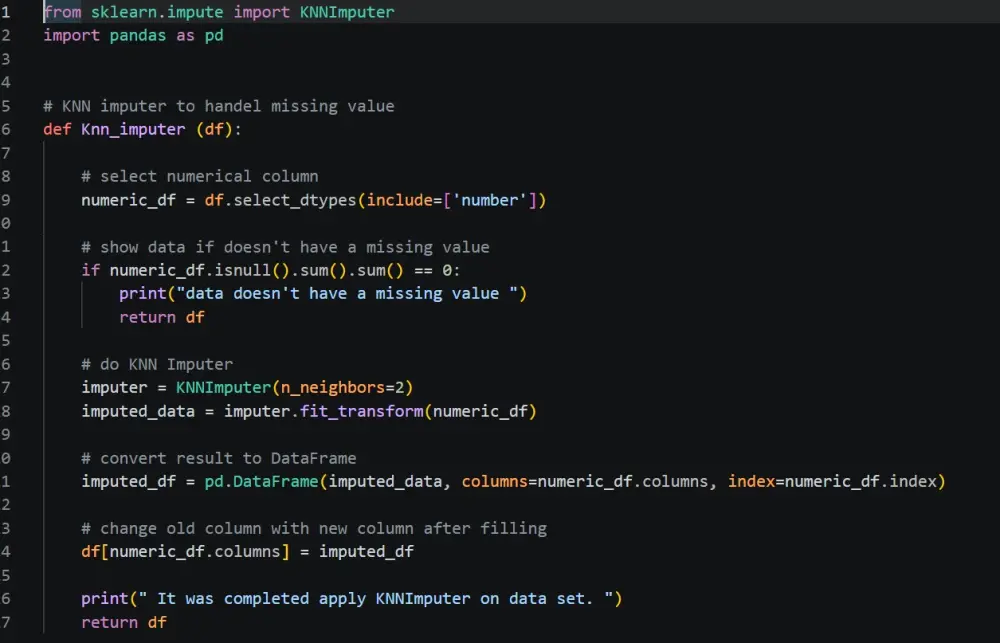Click the 'imputer' variable assignment before KNNImputer
This screenshot has width=1000, height=643.
click(x=114, y=388)
